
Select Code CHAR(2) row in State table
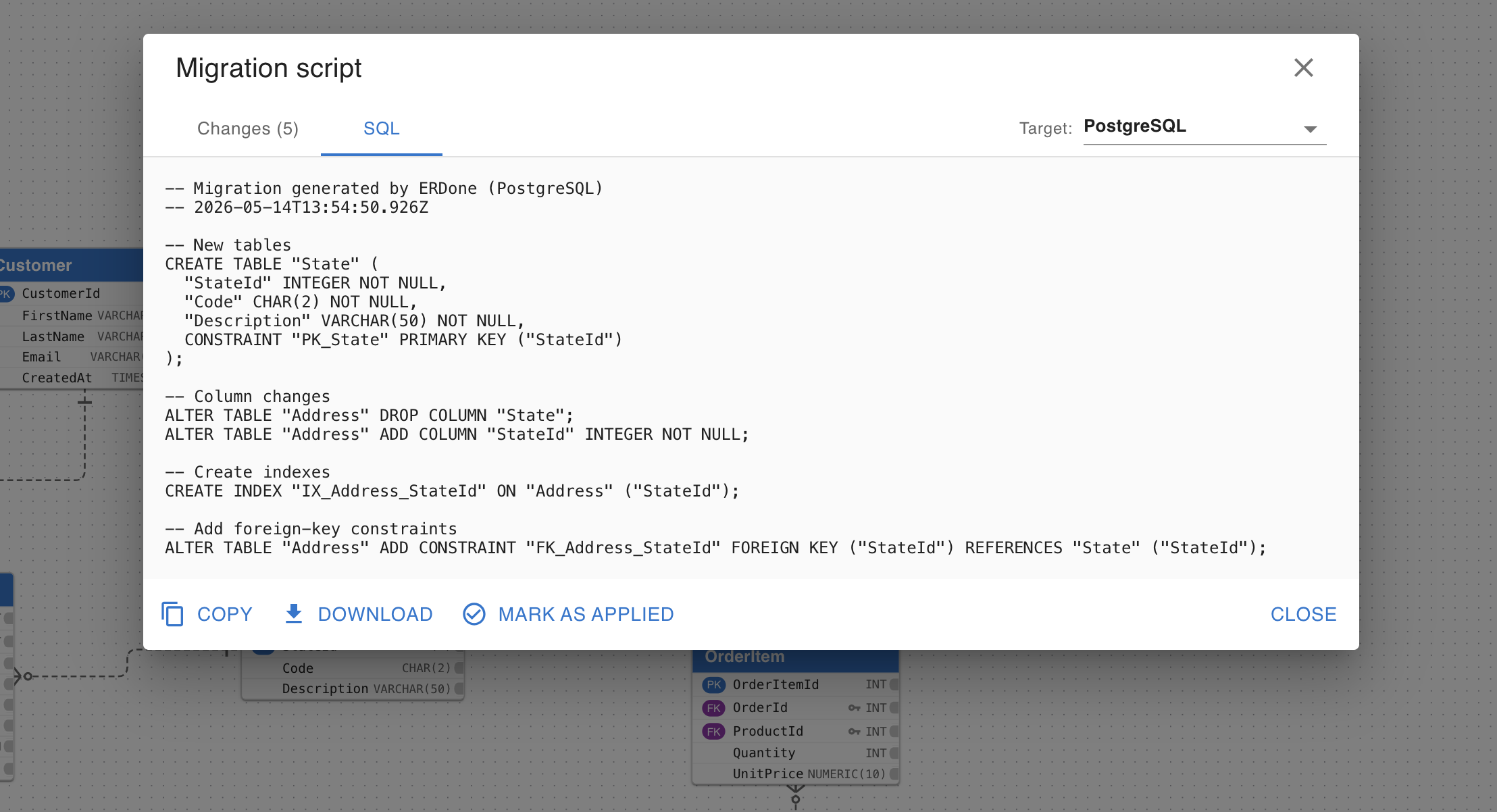tap(353, 668)
